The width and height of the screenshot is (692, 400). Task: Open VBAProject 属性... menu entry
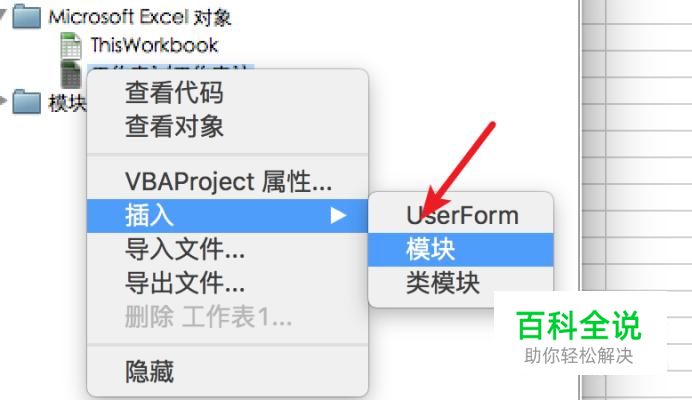227,181
